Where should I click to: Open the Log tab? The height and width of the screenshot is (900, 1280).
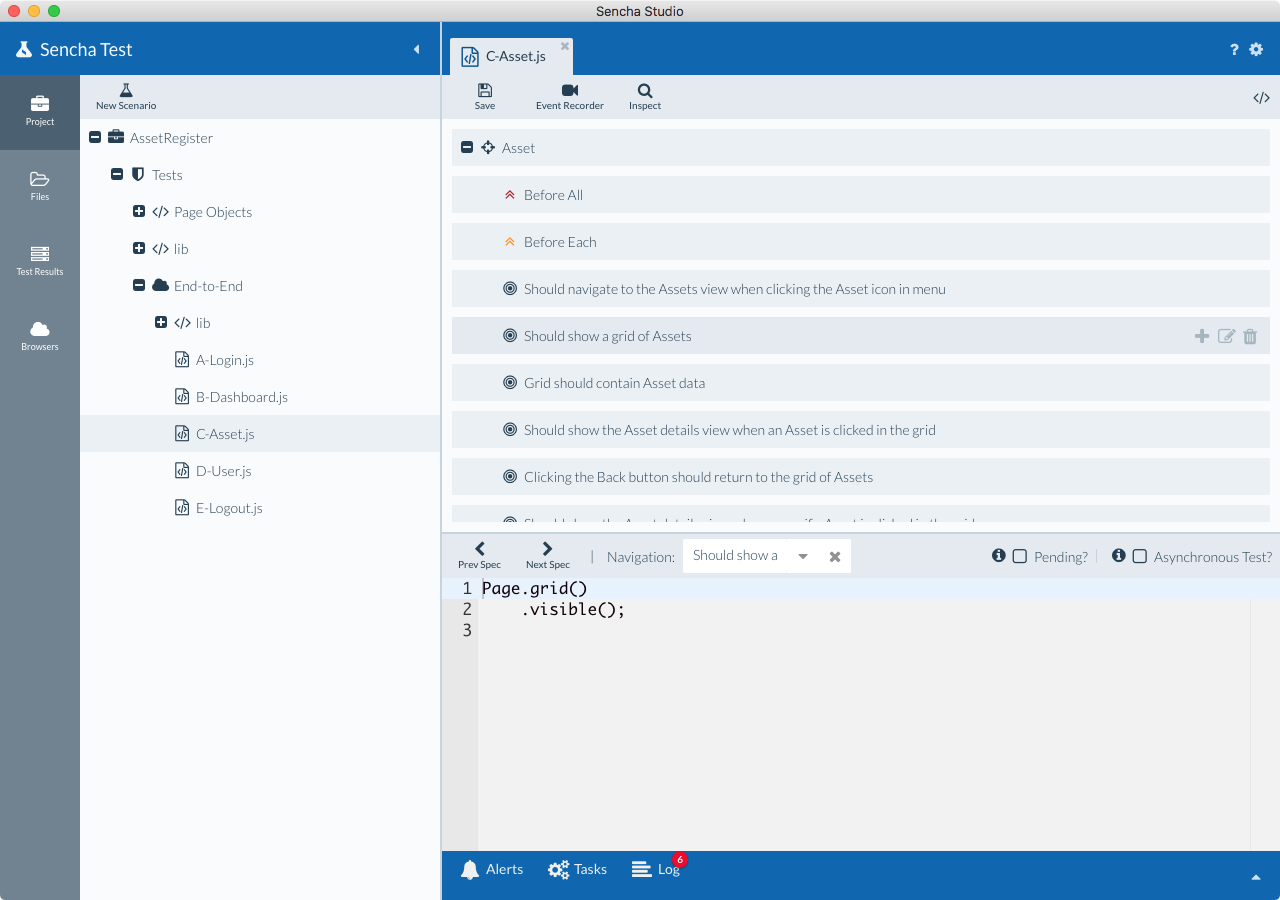pyautogui.click(x=657, y=870)
